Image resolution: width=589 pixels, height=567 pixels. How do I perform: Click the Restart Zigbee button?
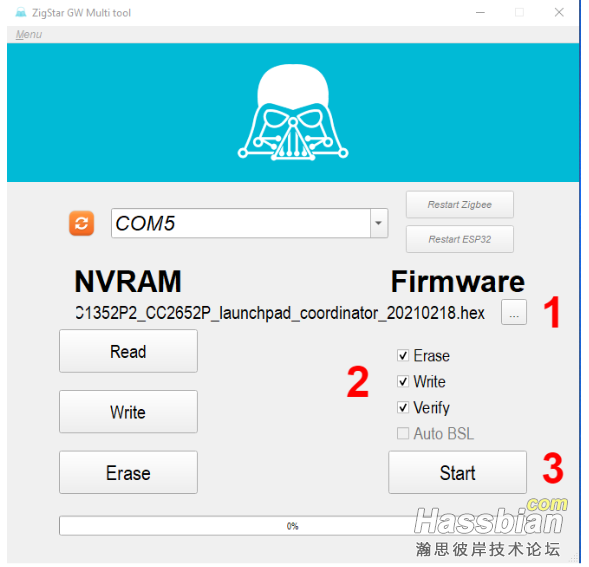(x=459, y=205)
